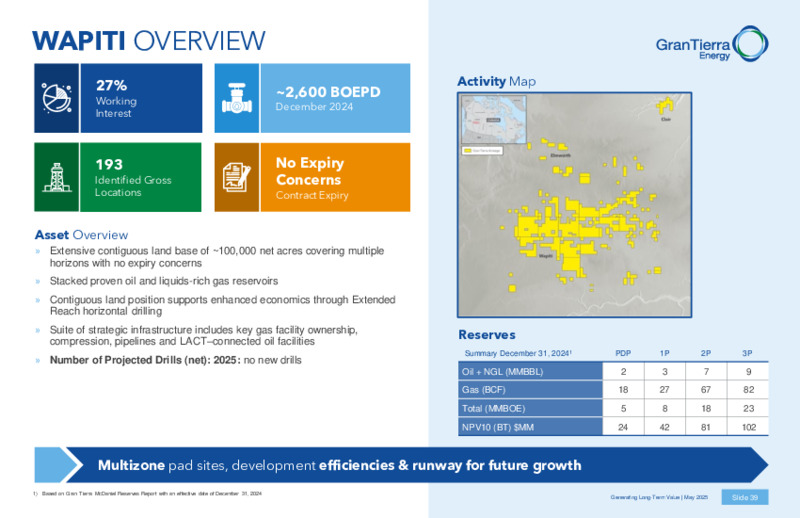Click the Slide 39 label box

pos(745,497)
